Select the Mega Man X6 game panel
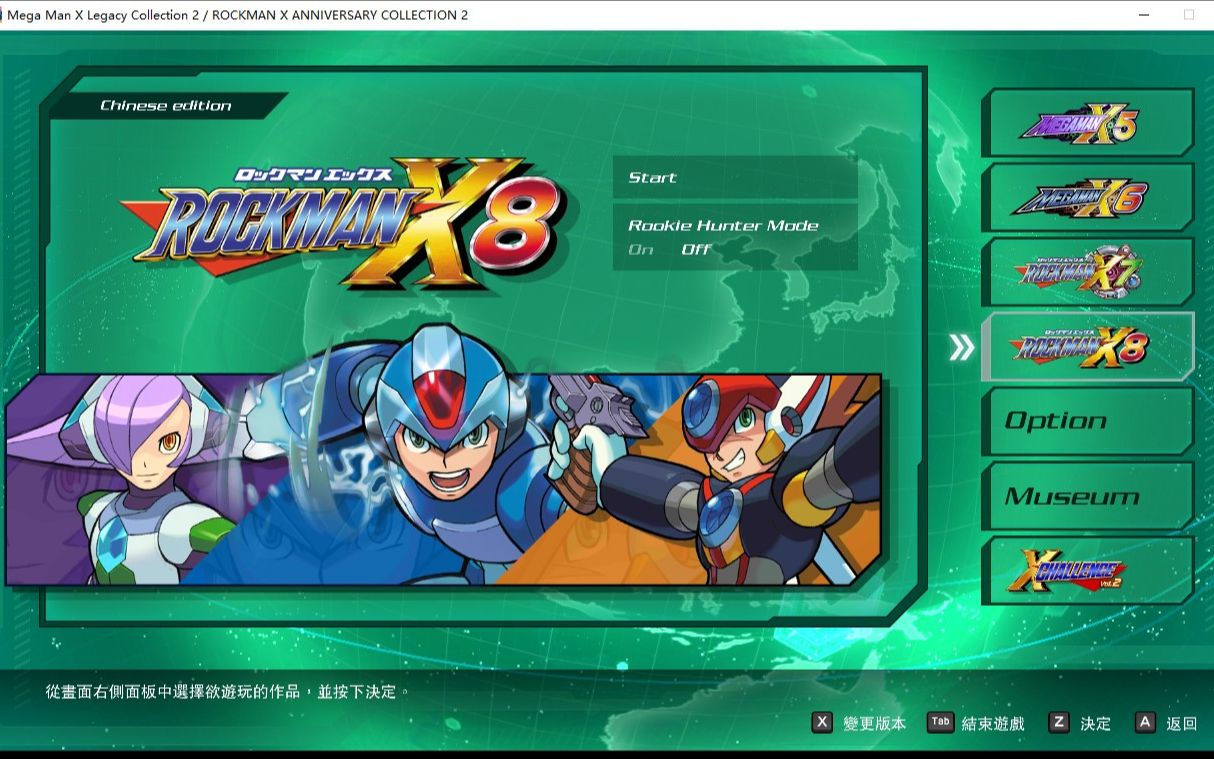The image size is (1214, 759). pyautogui.click(x=1088, y=197)
